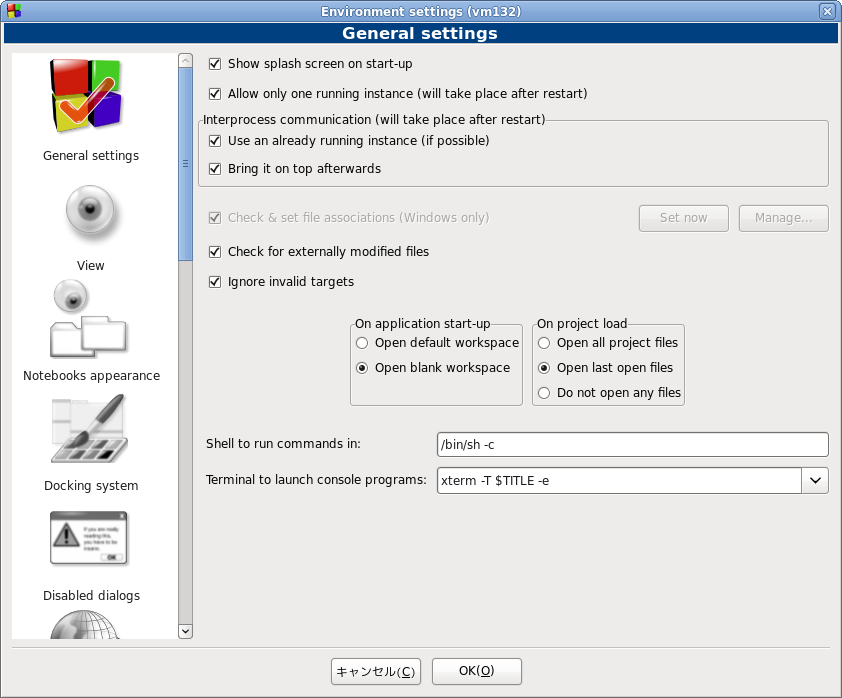Close the Environment settings window

point(827,11)
